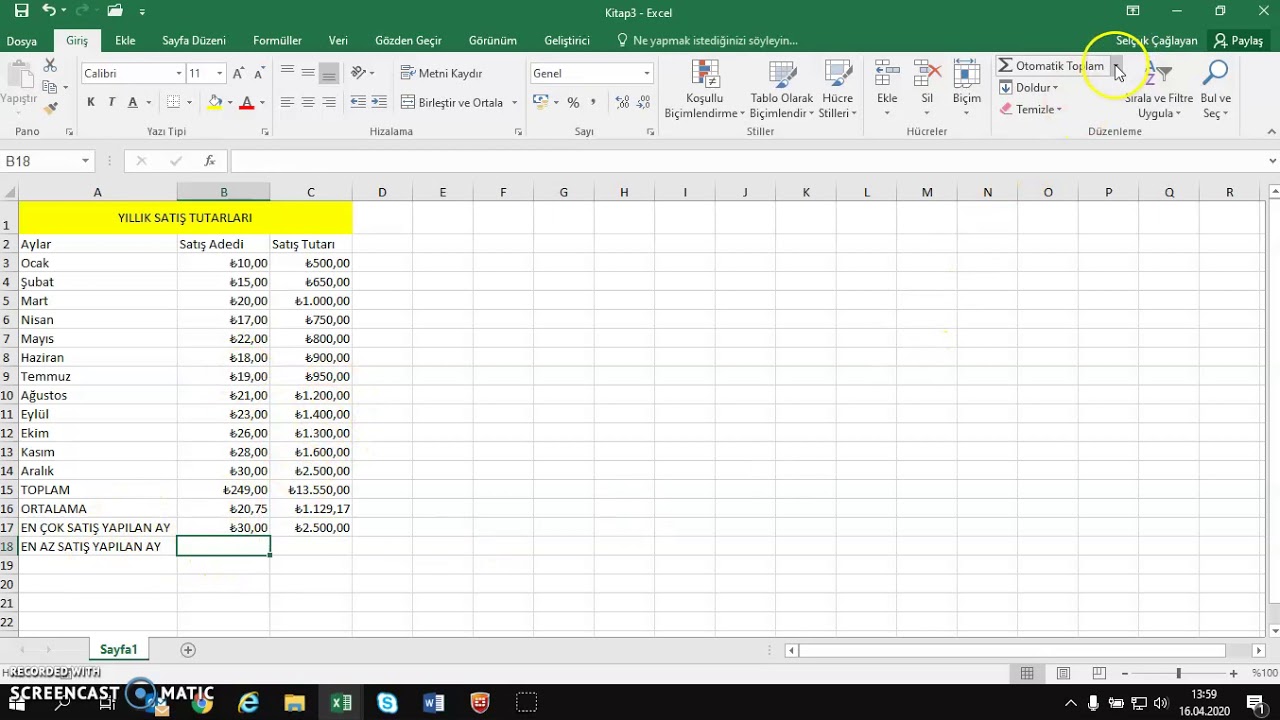Toggle Italic (T) formatting
This screenshot has width=1280, height=720.
(x=111, y=102)
